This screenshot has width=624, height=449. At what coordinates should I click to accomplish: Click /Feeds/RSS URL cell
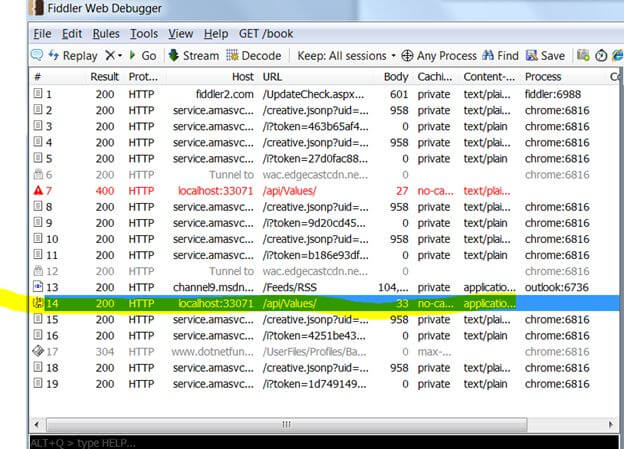290,287
